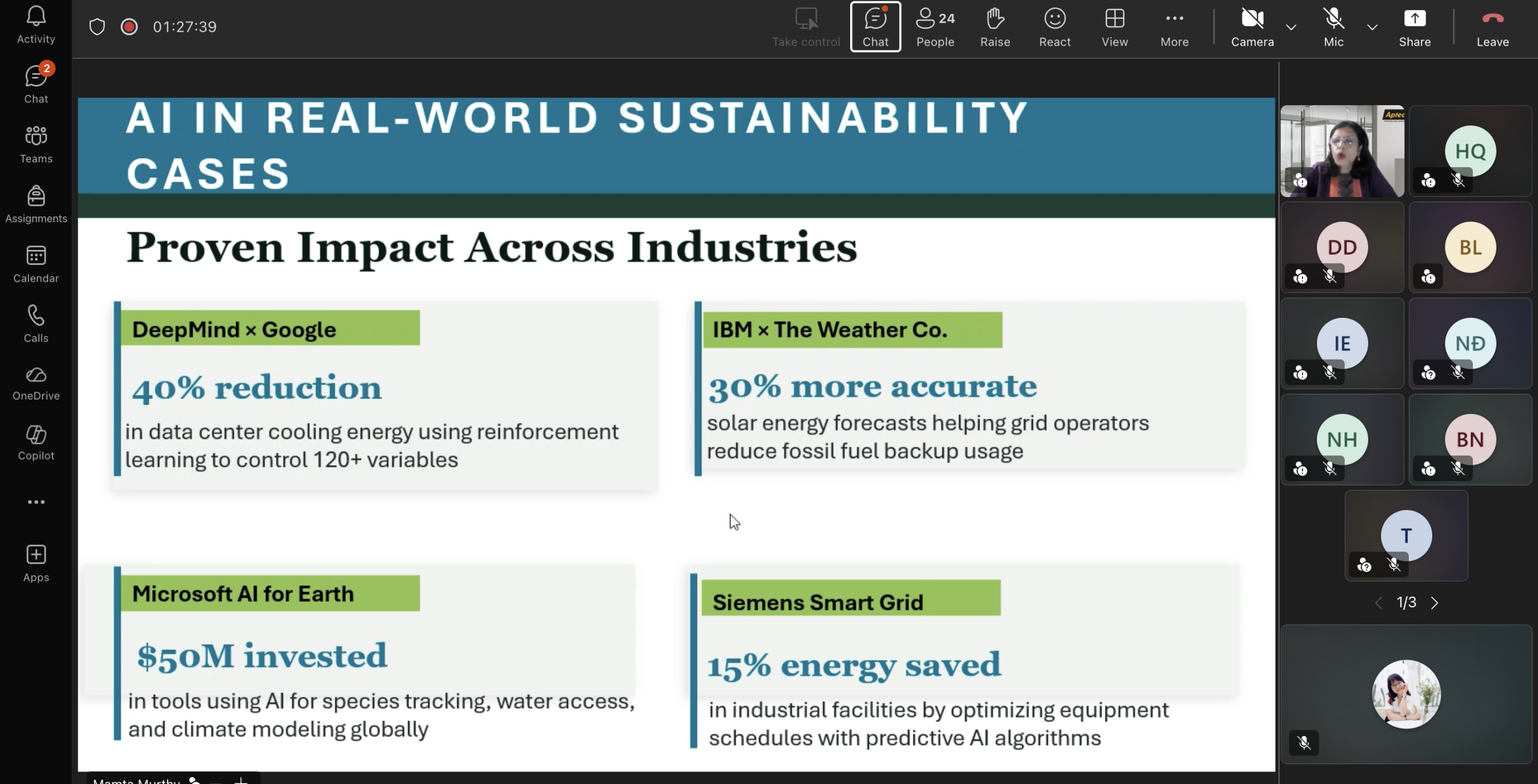Screen dimensions: 1538x784
Task: Go to next participant page
Action: pyautogui.click(x=1435, y=603)
